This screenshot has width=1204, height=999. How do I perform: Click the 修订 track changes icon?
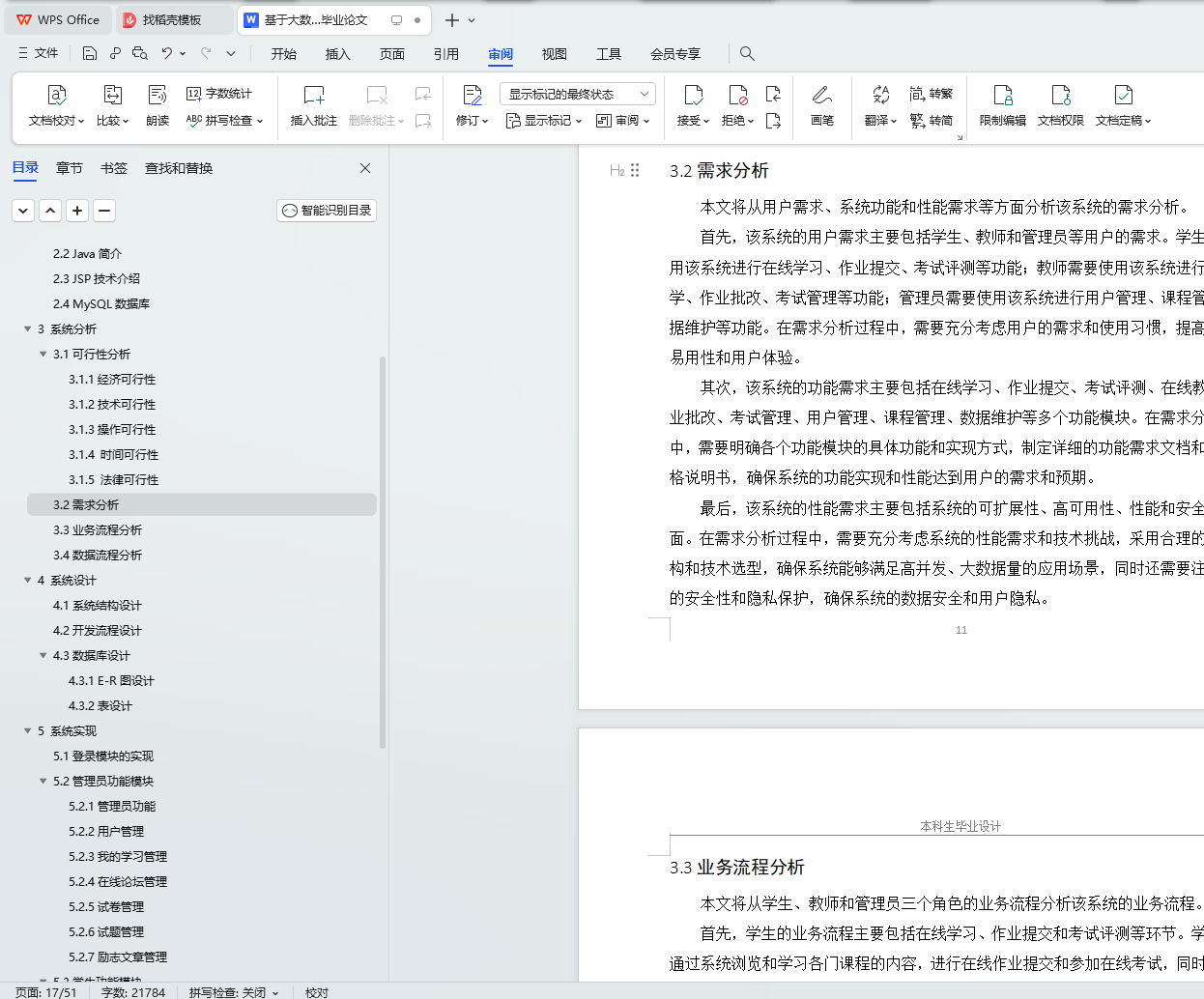tap(473, 95)
